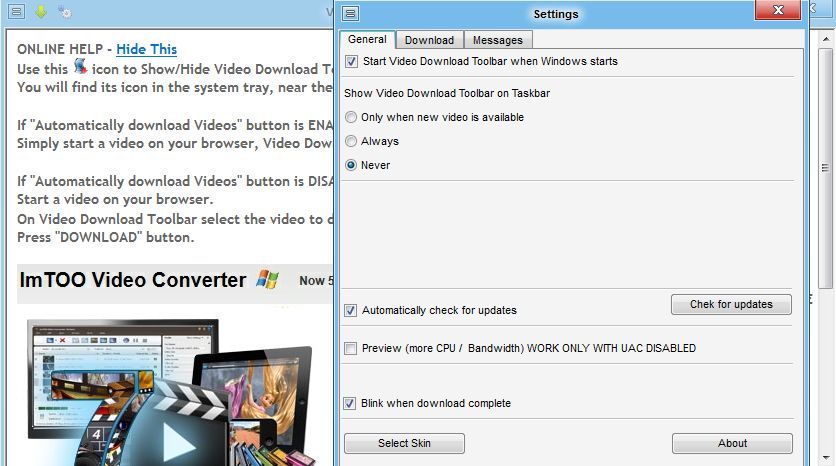
Task: Click the toolbar icon in online help text
Action: (x=80, y=66)
